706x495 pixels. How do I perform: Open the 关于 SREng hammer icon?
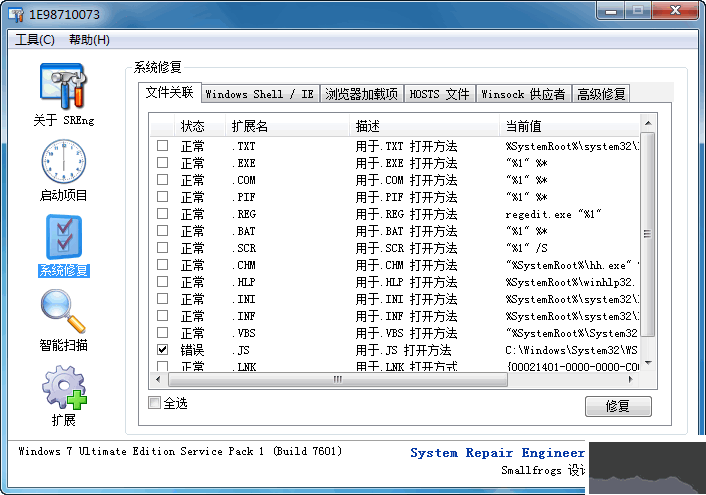coord(63,86)
